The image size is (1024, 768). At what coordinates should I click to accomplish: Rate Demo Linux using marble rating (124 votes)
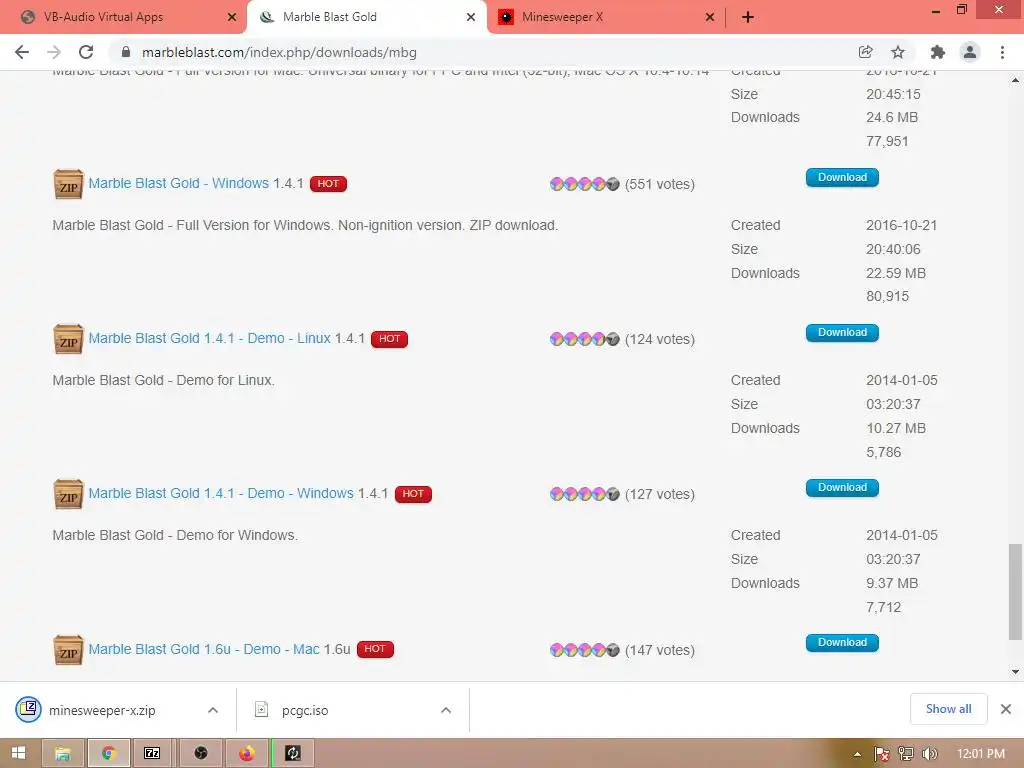point(584,339)
